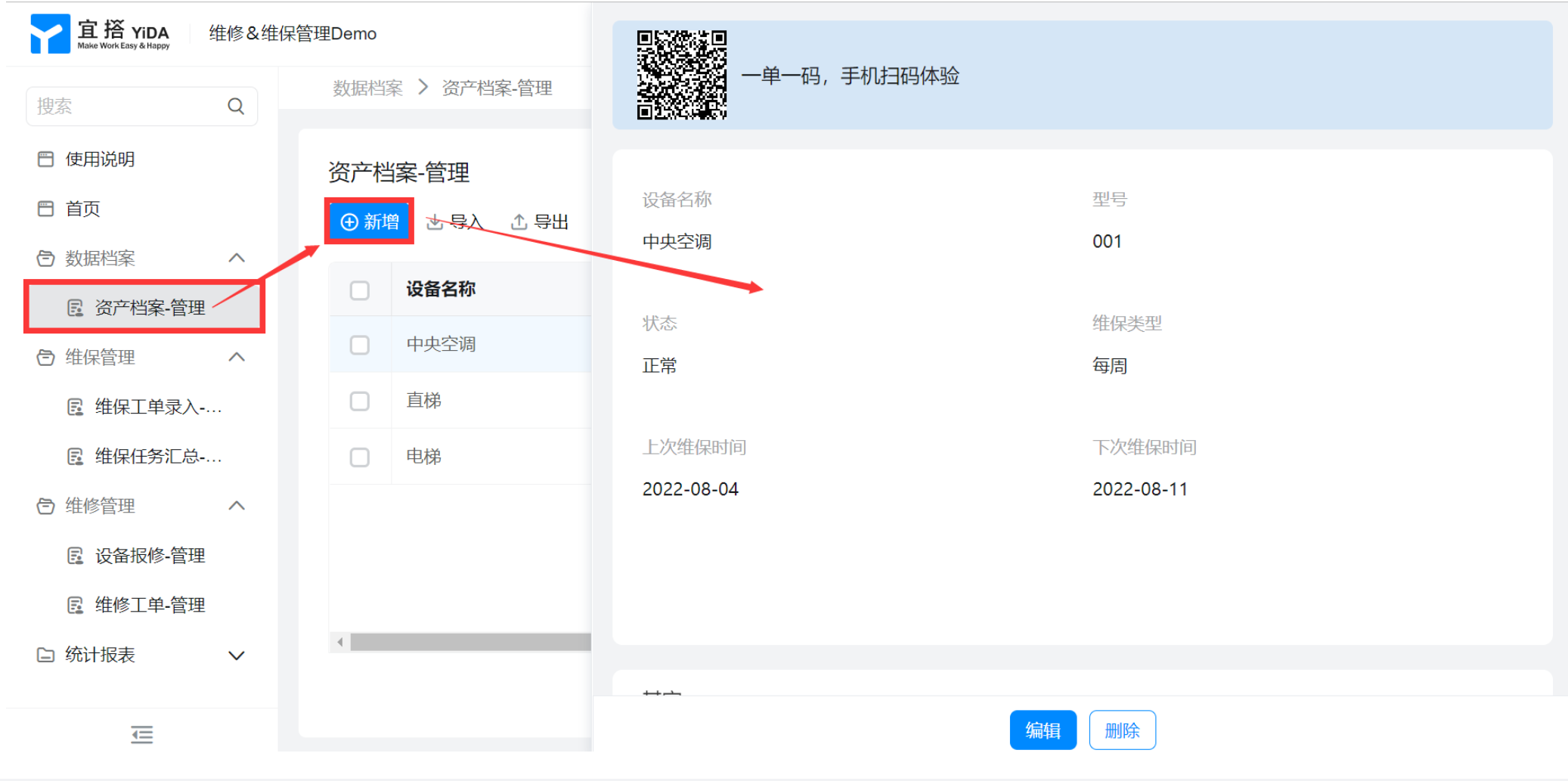The image size is (1568, 781).
Task: Check the 直梯 row checkbox
Action: click(360, 401)
